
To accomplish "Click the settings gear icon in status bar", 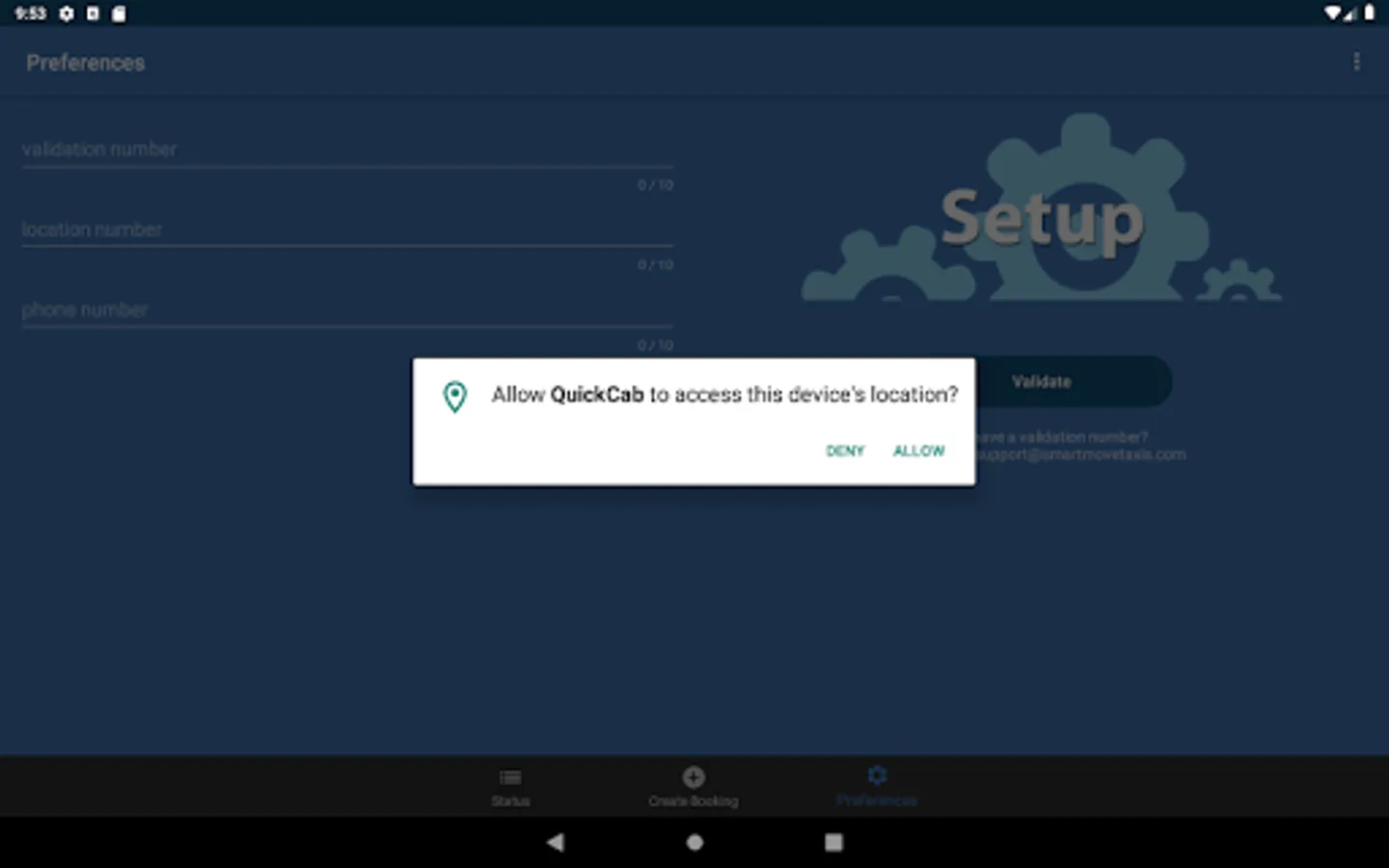I will pyautogui.click(x=67, y=14).
